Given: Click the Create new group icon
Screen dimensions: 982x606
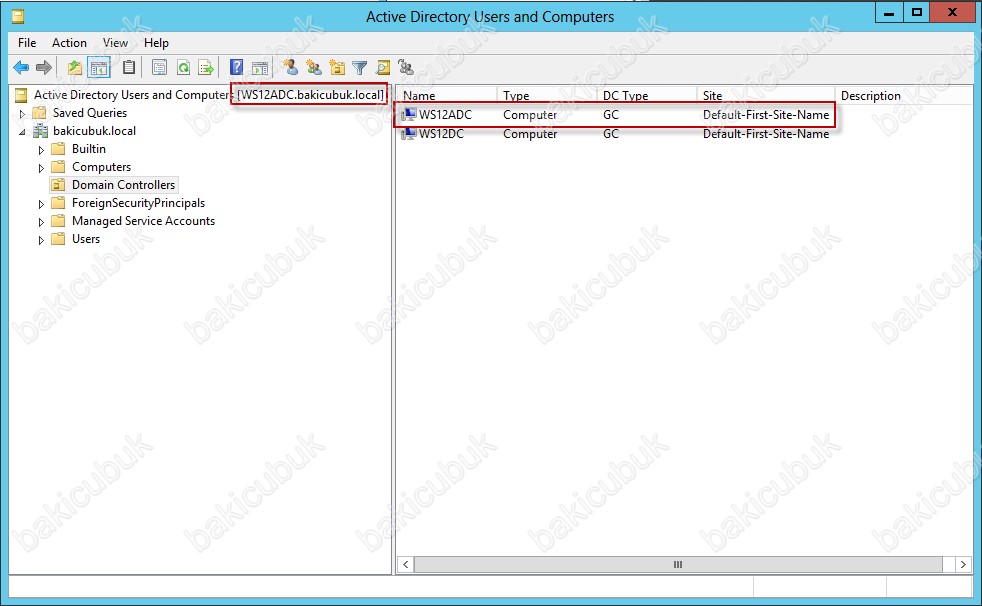Looking at the screenshot, I should tap(314, 68).
